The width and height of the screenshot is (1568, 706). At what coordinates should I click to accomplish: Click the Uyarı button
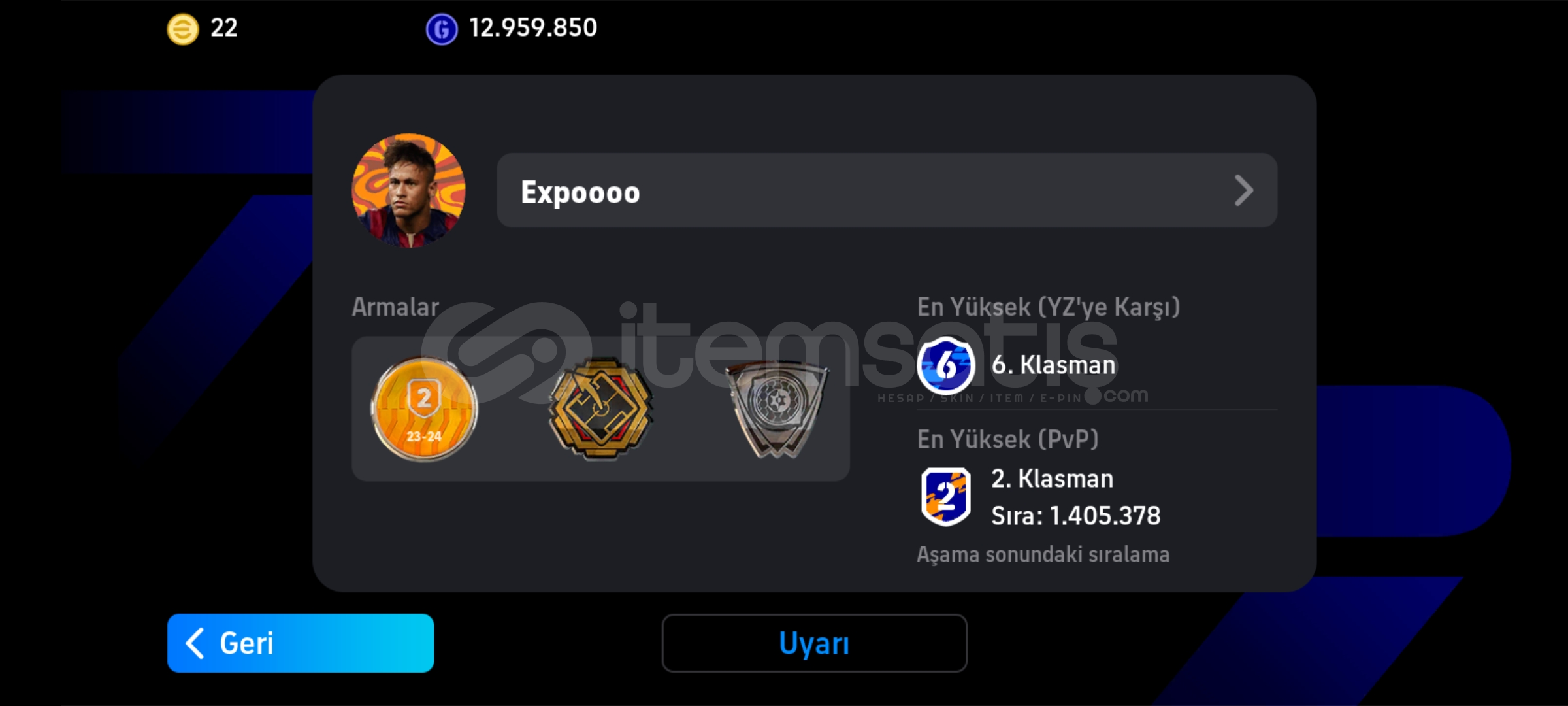pos(814,643)
